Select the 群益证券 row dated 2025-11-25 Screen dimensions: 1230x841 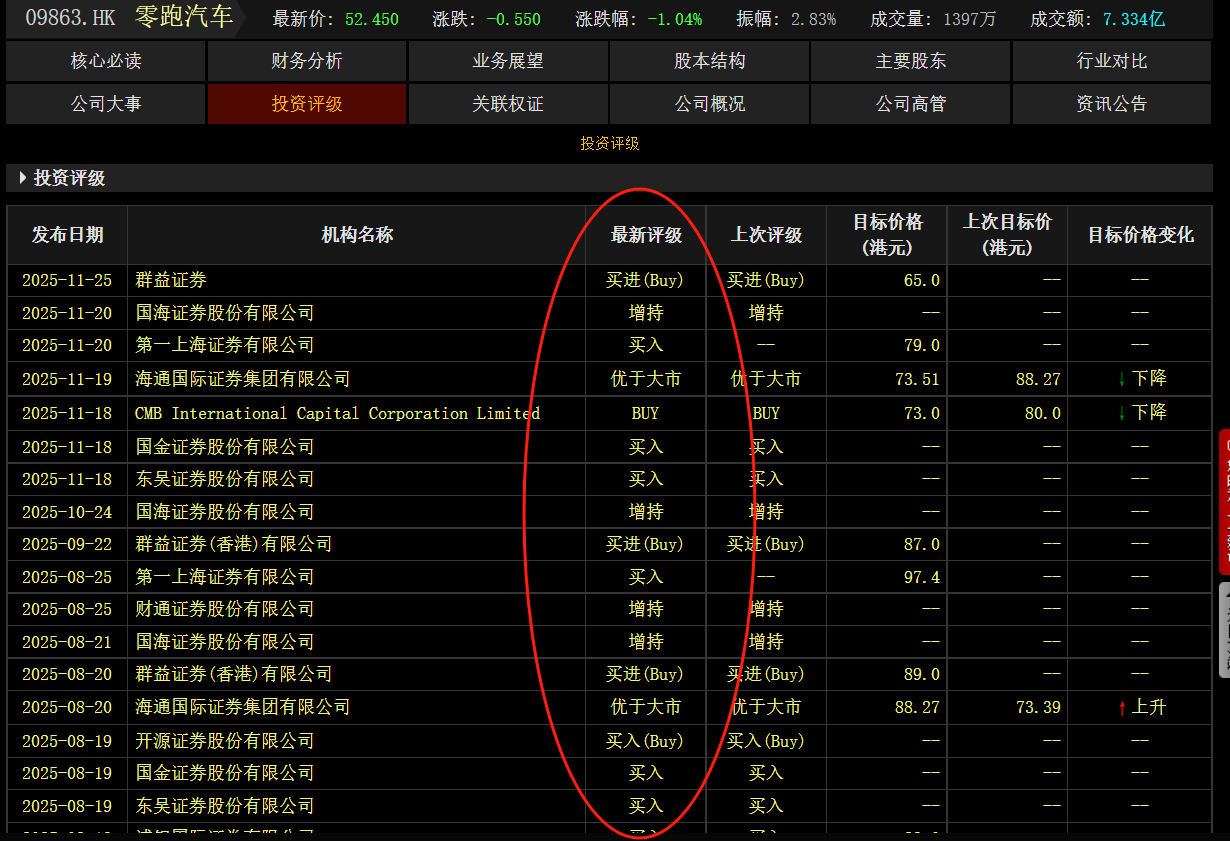[610, 280]
